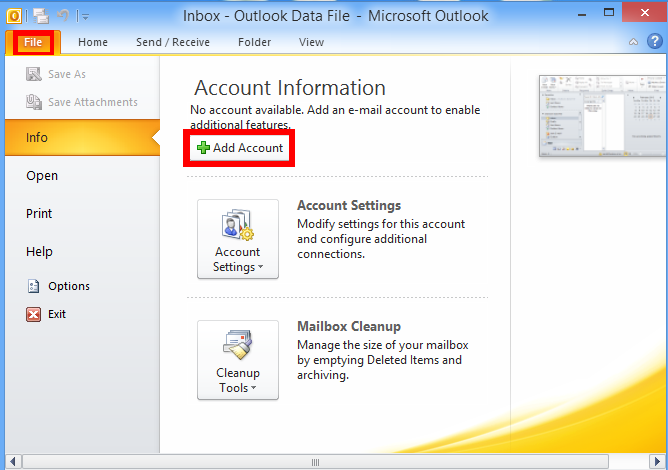This screenshot has height=470, width=668.
Task: Click the blue Help question mark icon
Action: pyautogui.click(x=654, y=42)
